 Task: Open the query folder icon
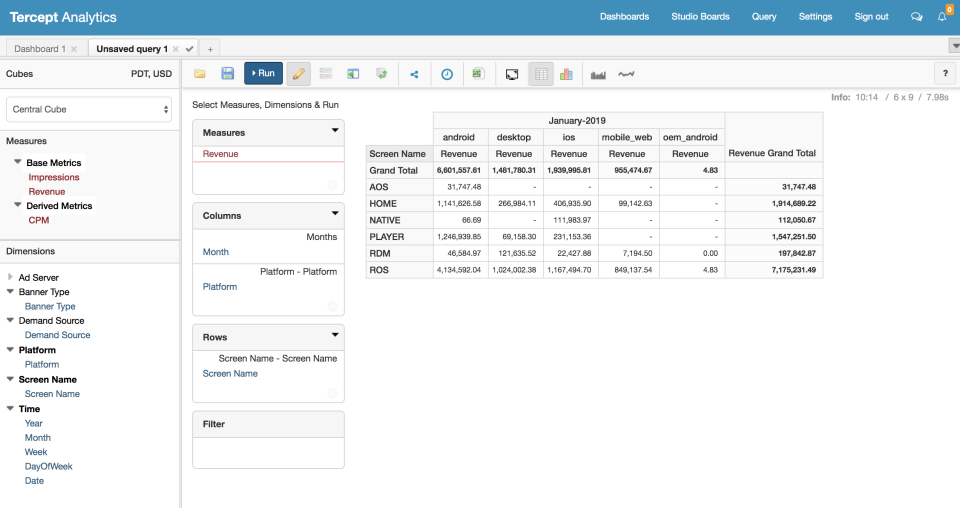pos(200,73)
